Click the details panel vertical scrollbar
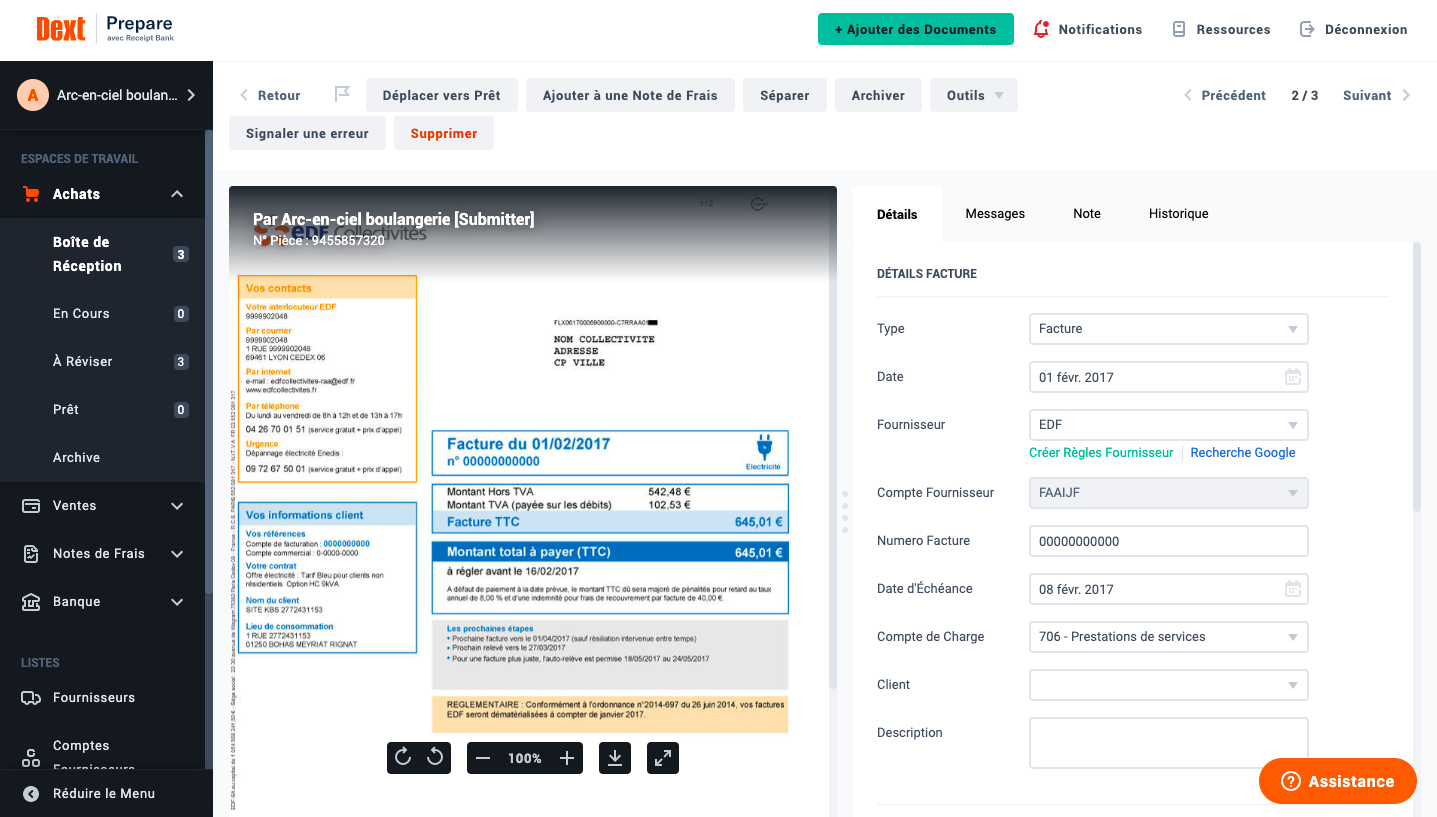The image size is (1437, 817). click(x=1416, y=377)
